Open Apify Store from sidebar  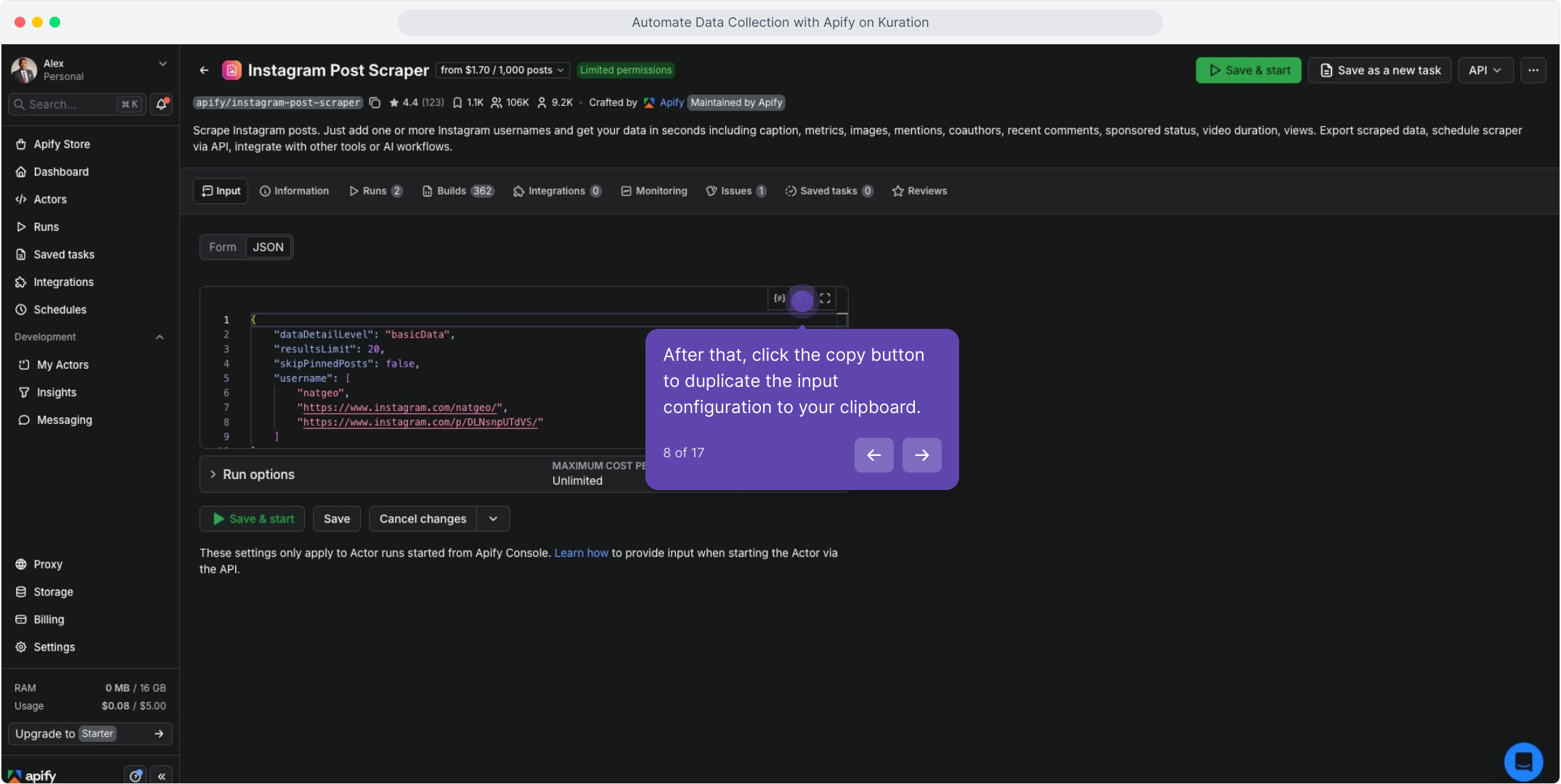tap(90, 144)
